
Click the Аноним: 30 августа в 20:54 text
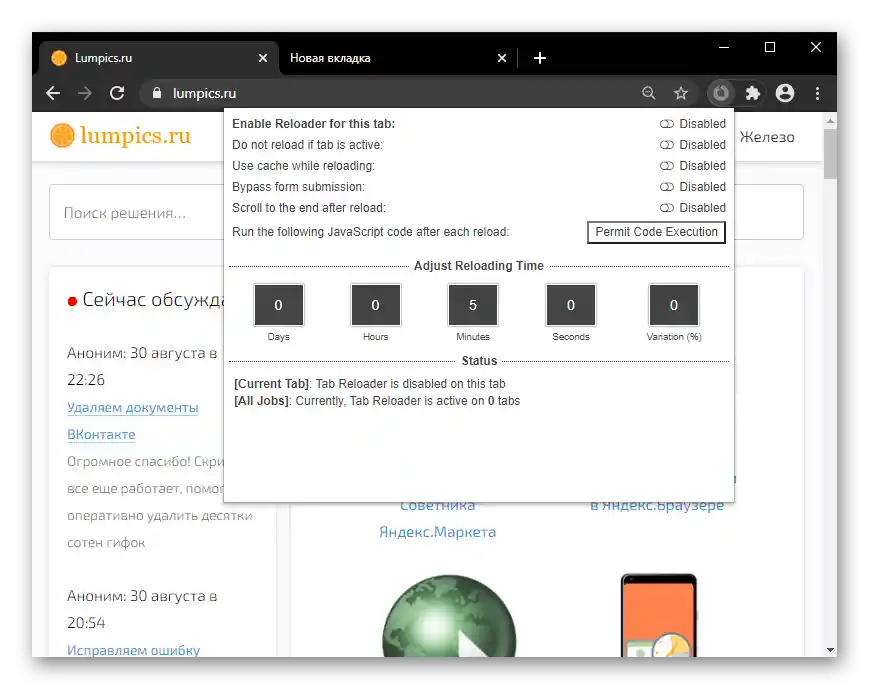pyautogui.click(x=142, y=609)
